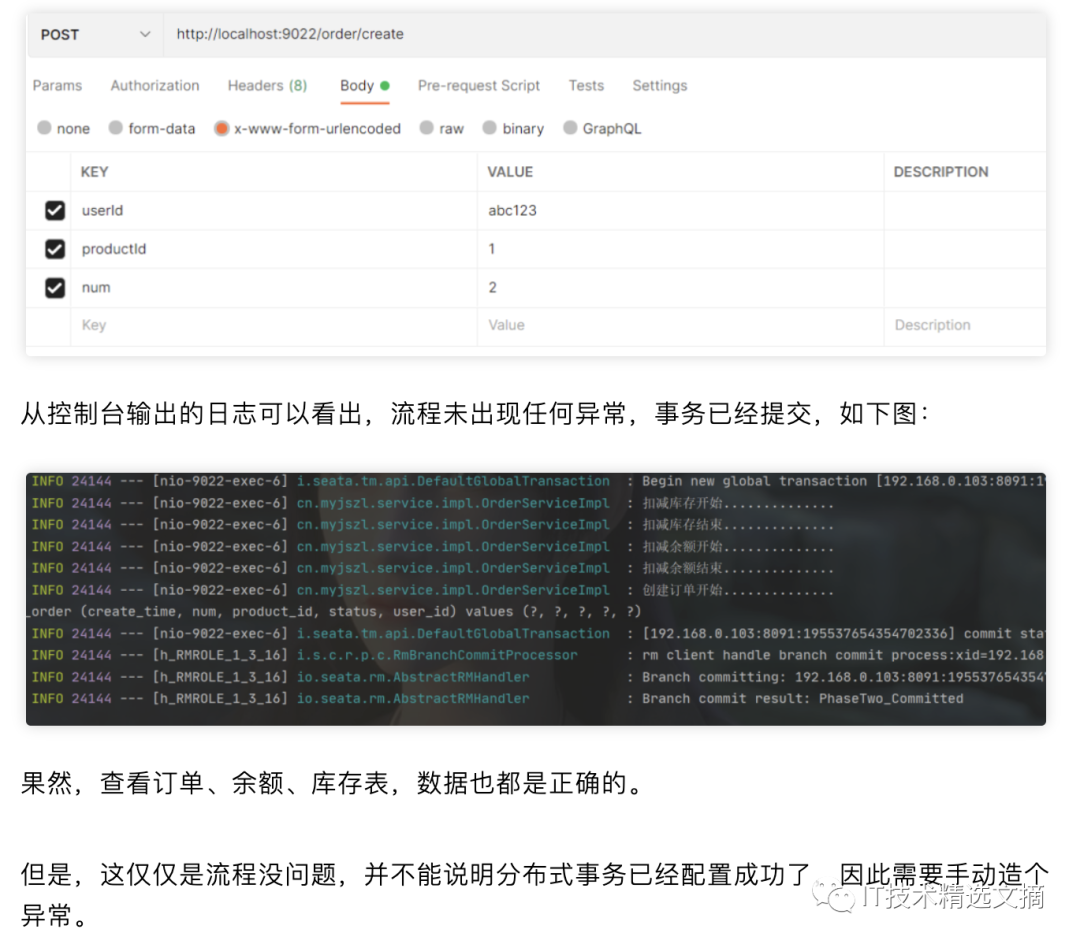Click the 'Begin new global transaction' log line

pyautogui.click(x=537, y=481)
